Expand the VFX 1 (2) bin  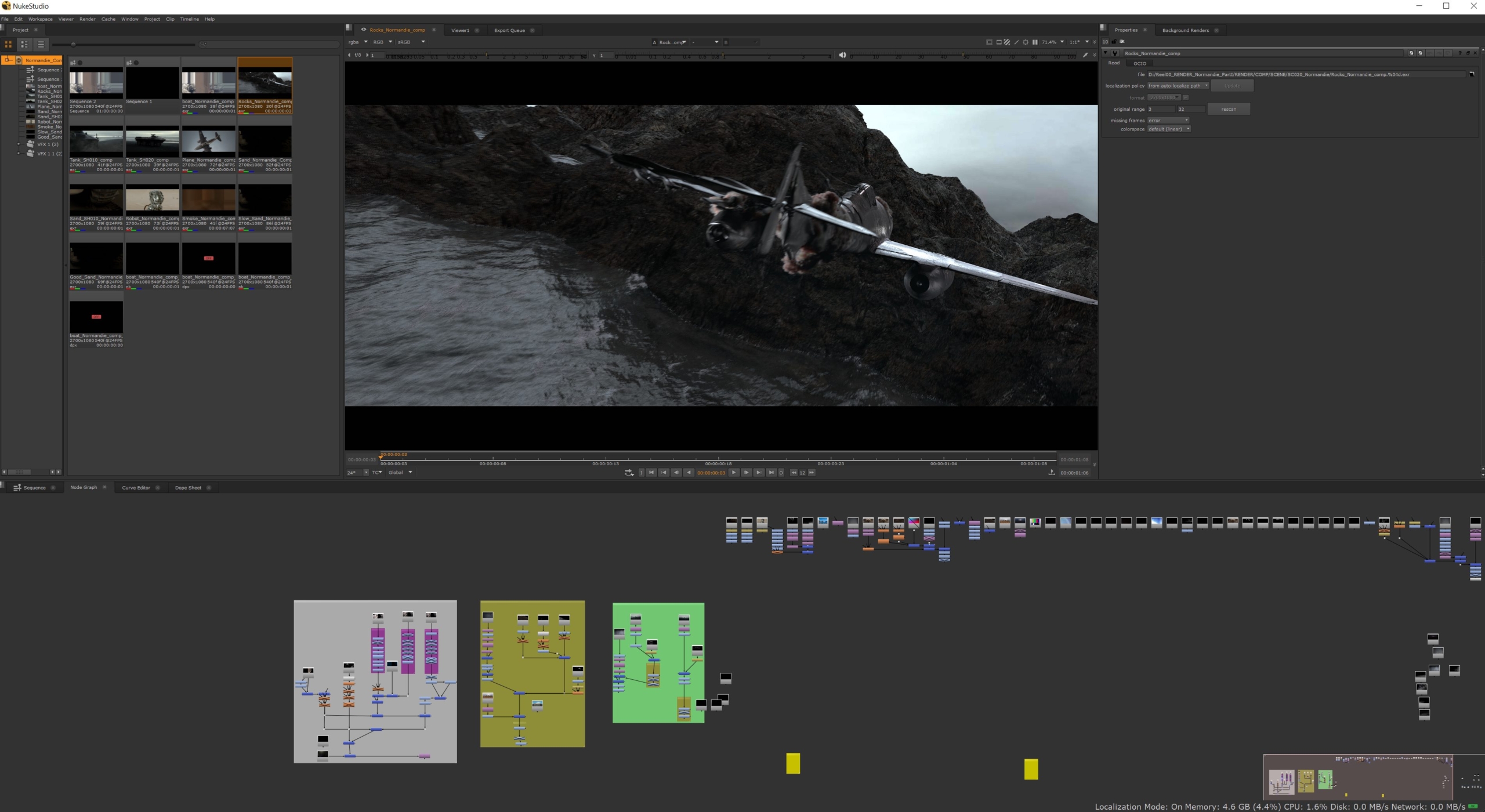click(x=18, y=144)
